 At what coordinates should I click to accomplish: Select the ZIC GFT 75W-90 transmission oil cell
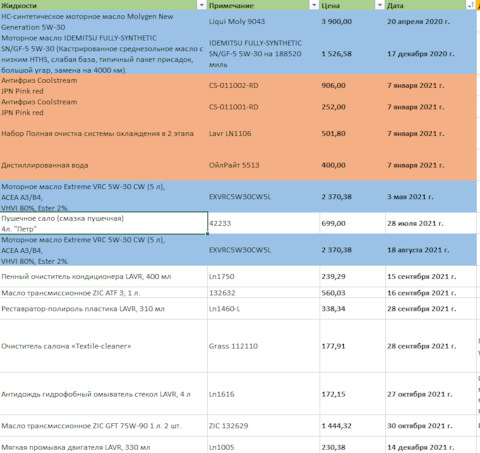(x=103, y=426)
